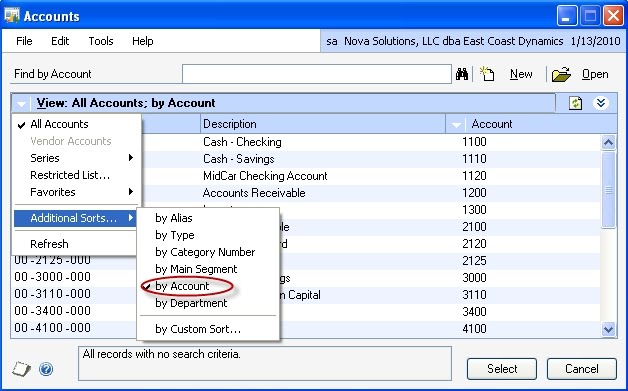The image size is (628, 391).
Task: Expand the Additional Sorts submenu
Action: click(76, 218)
